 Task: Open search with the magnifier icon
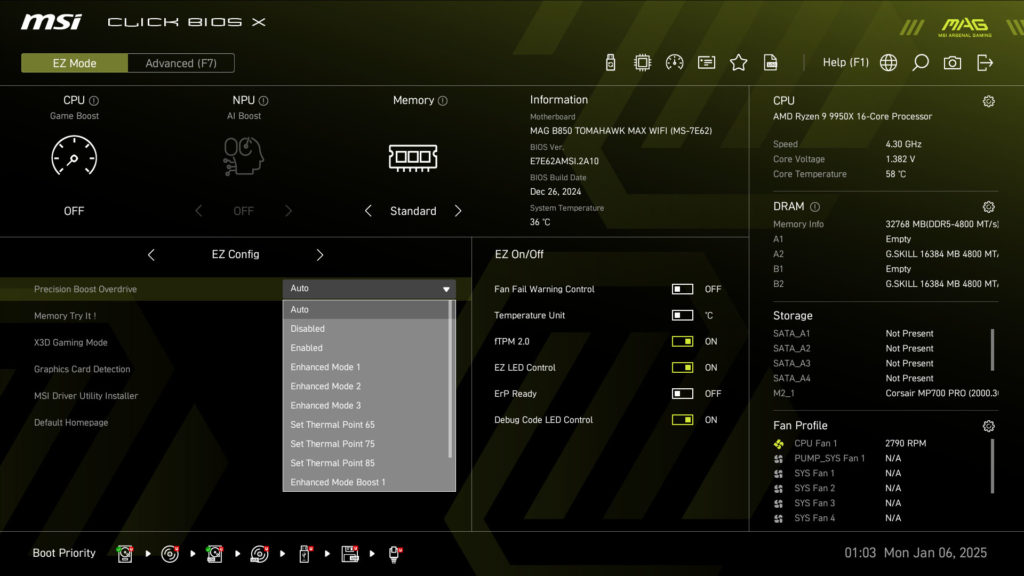point(920,62)
